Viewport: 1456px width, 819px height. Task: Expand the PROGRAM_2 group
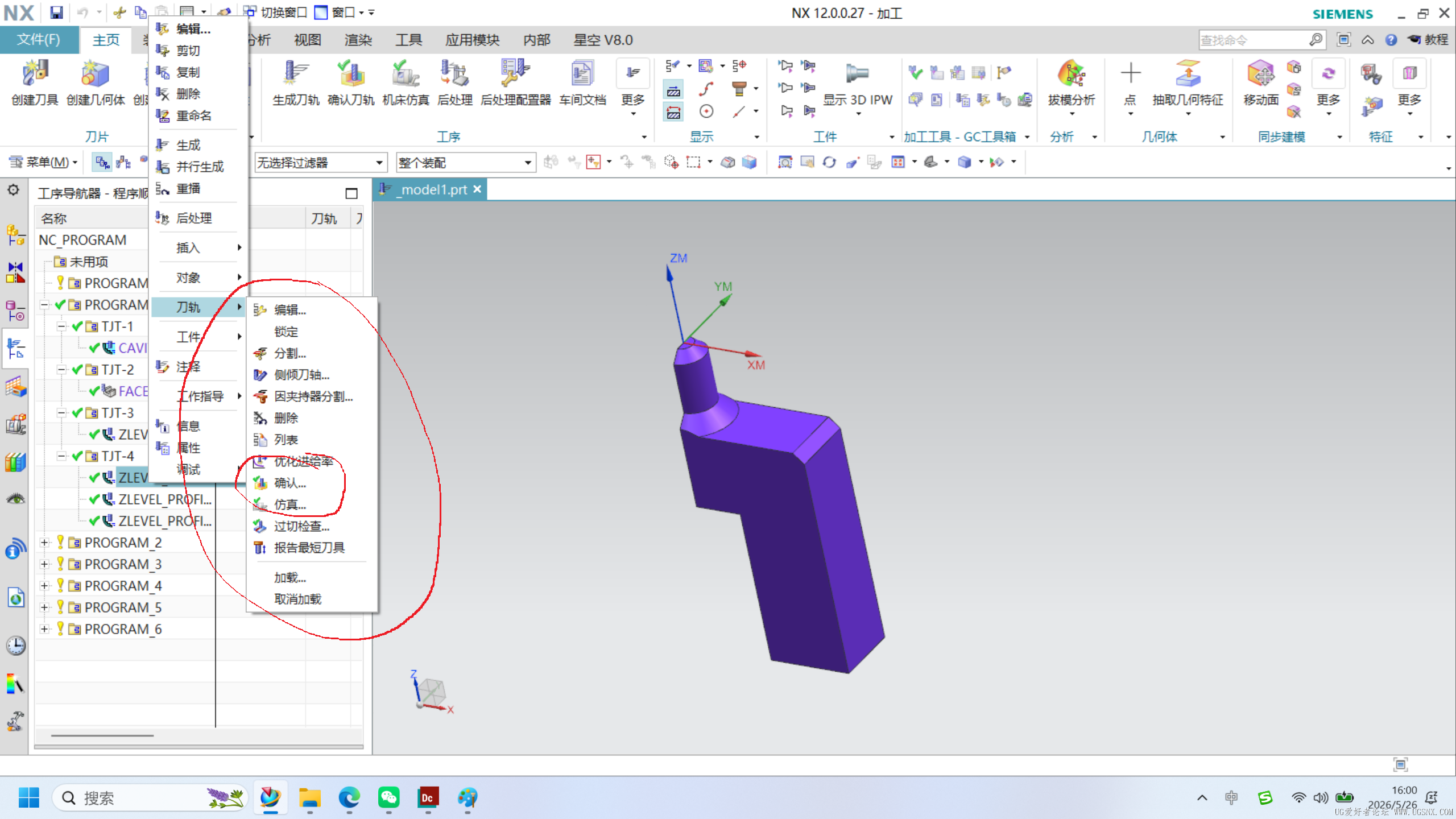coord(44,543)
